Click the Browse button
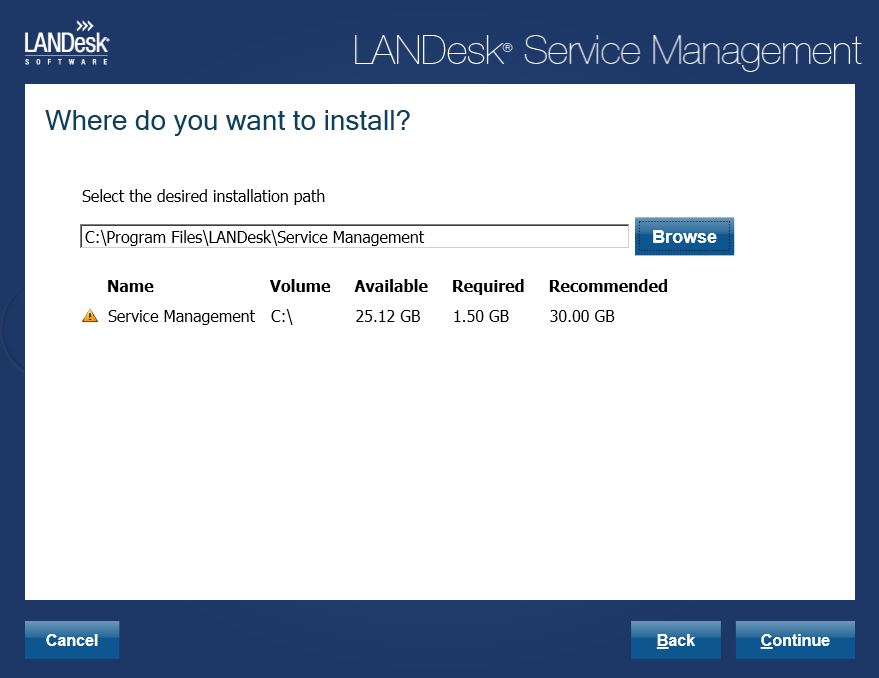This screenshot has width=879, height=678. [x=684, y=236]
